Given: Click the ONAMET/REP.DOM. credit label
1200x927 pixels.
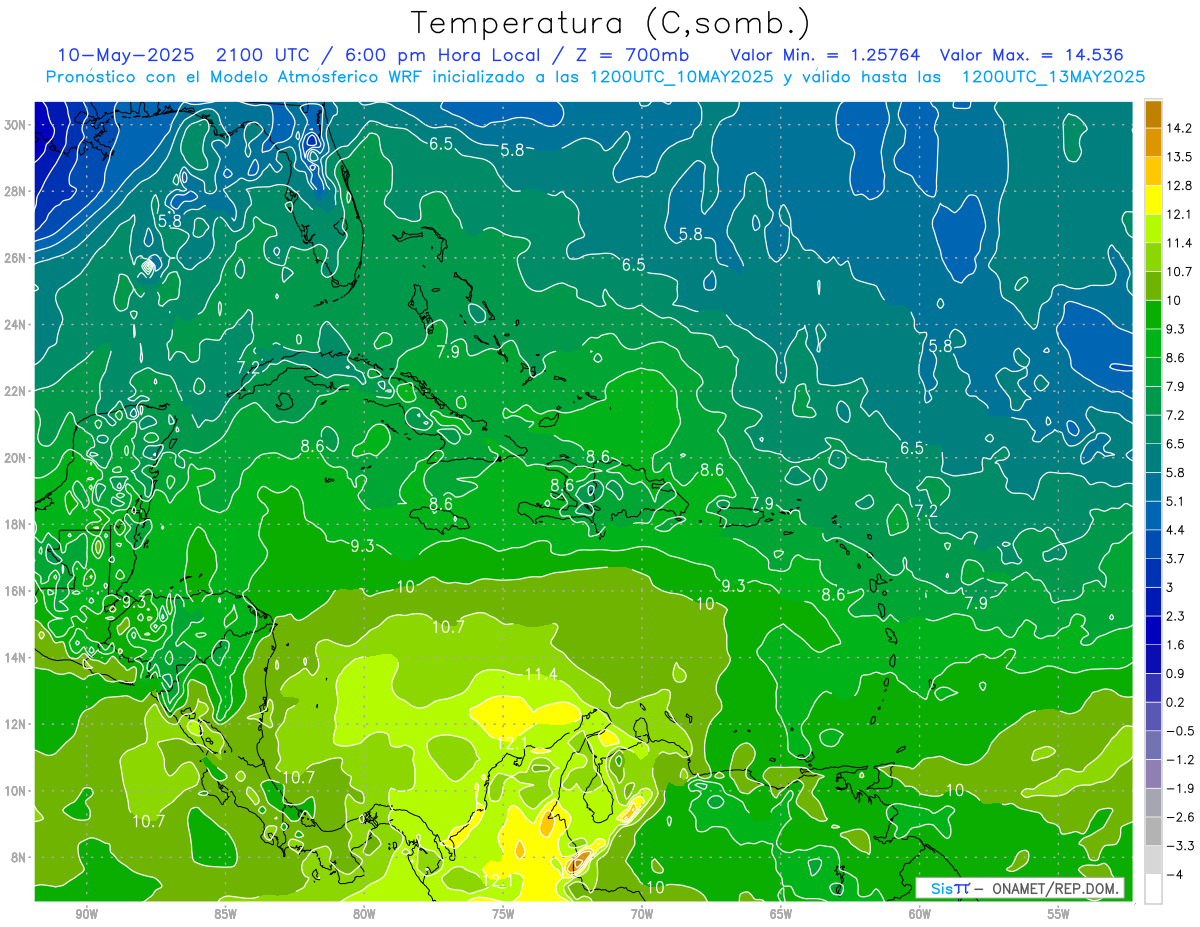Looking at the screenshot, I should coord(1055,888).
